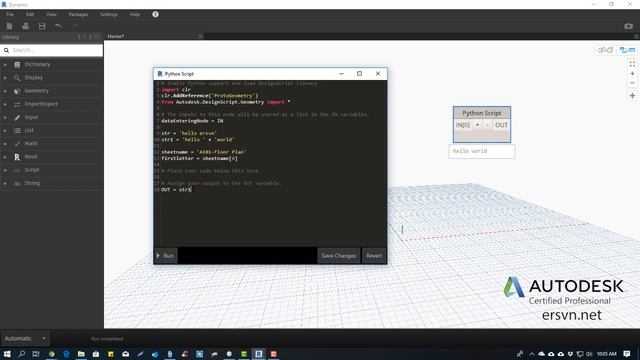Remove an input port with the minus button on Python node
This screenshot has height=360, width=640.
click(487, 125)
